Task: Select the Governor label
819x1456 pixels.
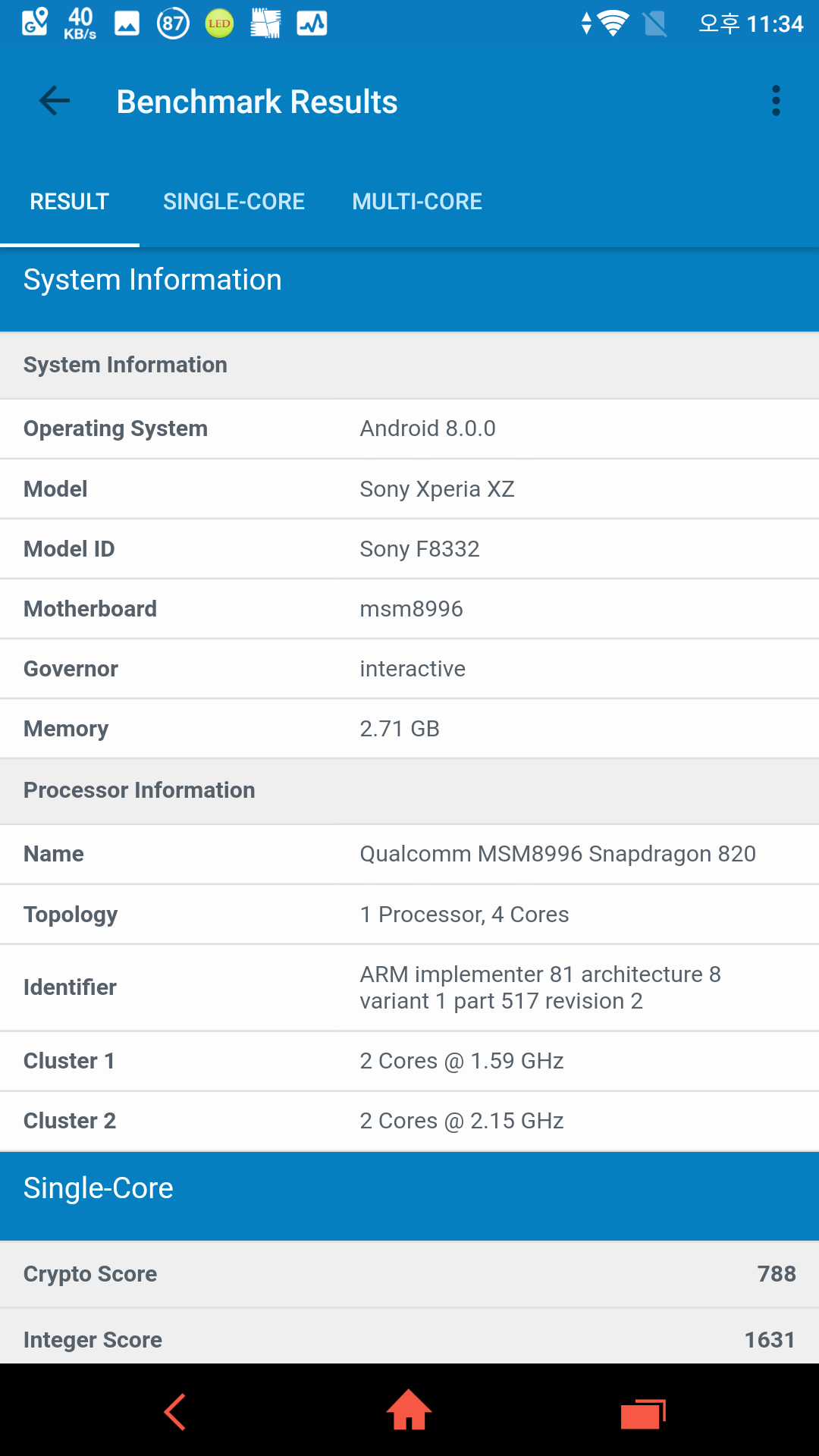Action: [71, 669]
